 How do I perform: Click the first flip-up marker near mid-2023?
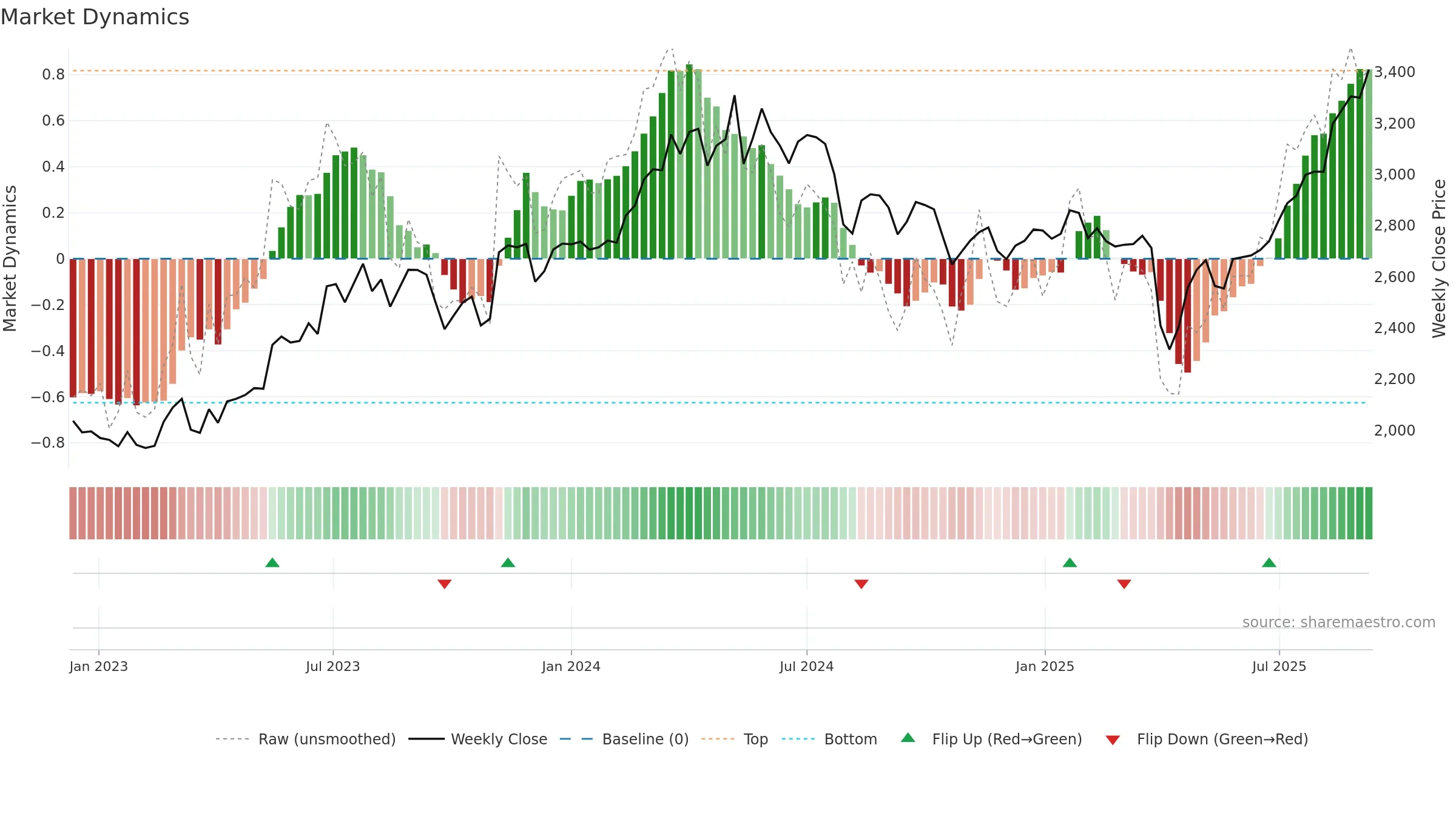(x=272, y=562)
